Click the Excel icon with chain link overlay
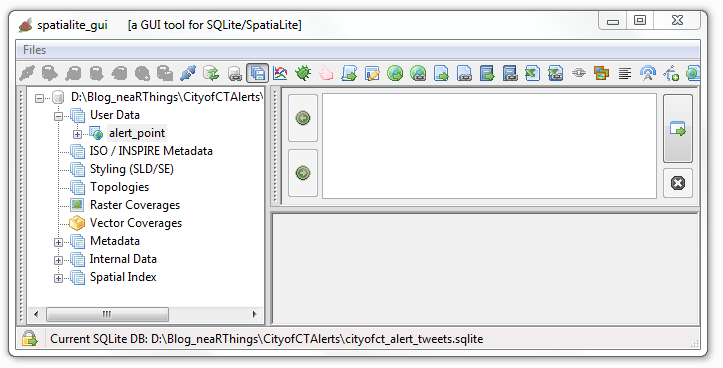 pyautogui.click(x=556, y=73)
